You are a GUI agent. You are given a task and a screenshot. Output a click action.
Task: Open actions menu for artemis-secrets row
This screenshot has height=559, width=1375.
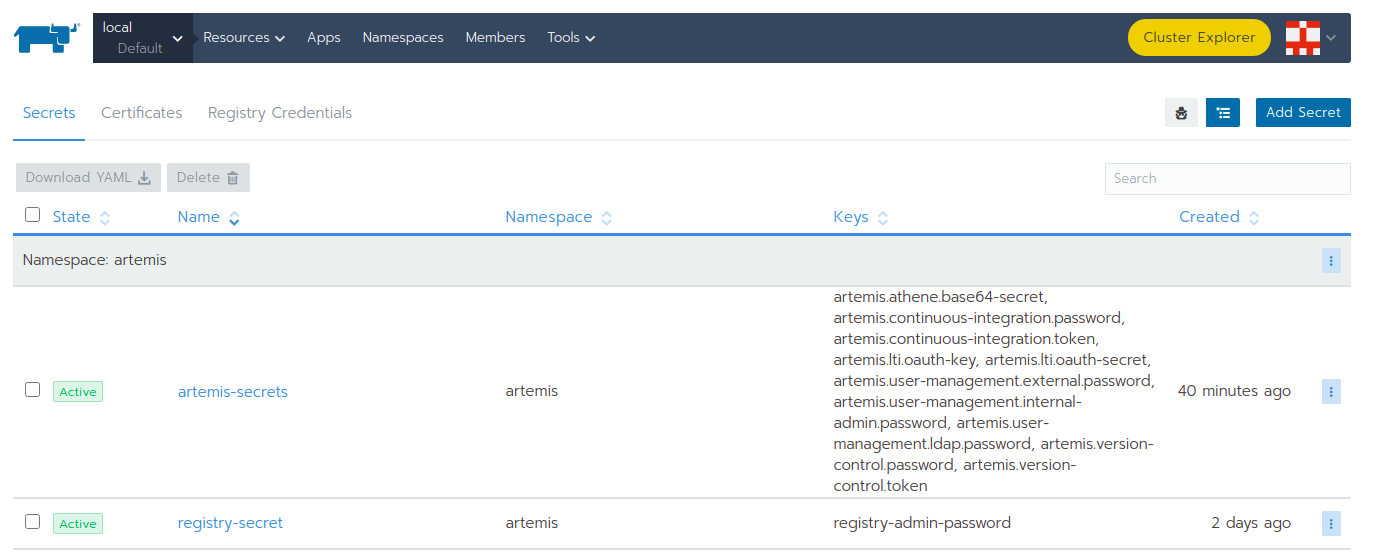click(x=1331, y=391)
